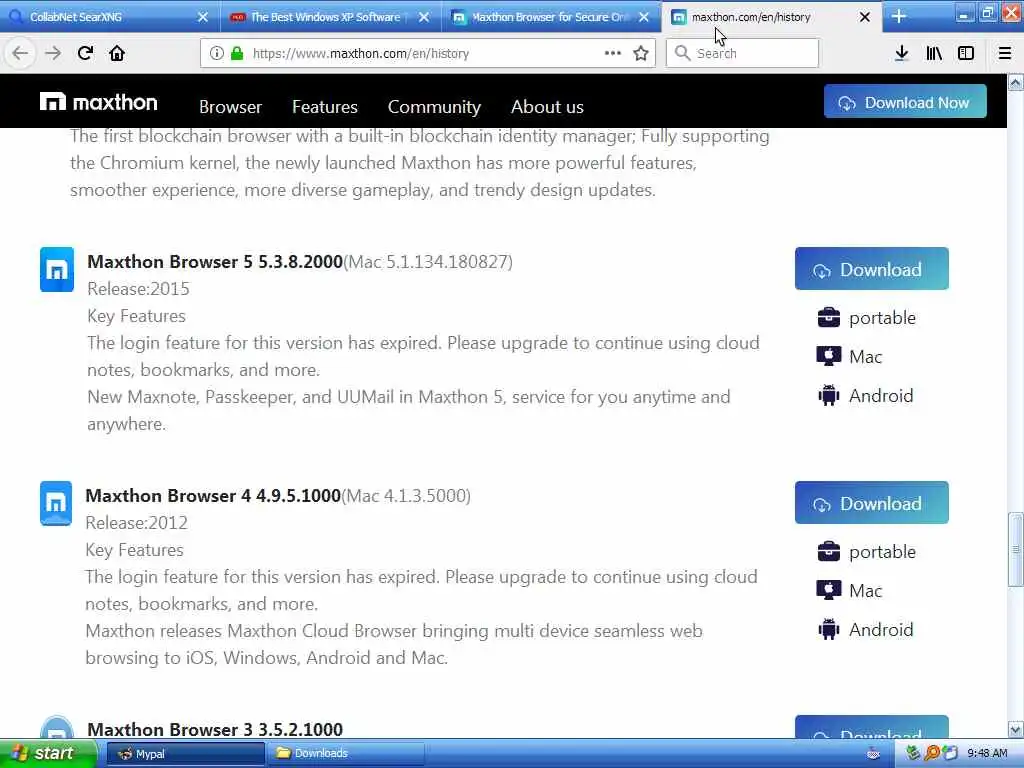Close the Maxthon Browser for Secure tab

click(x=644, y=17)
